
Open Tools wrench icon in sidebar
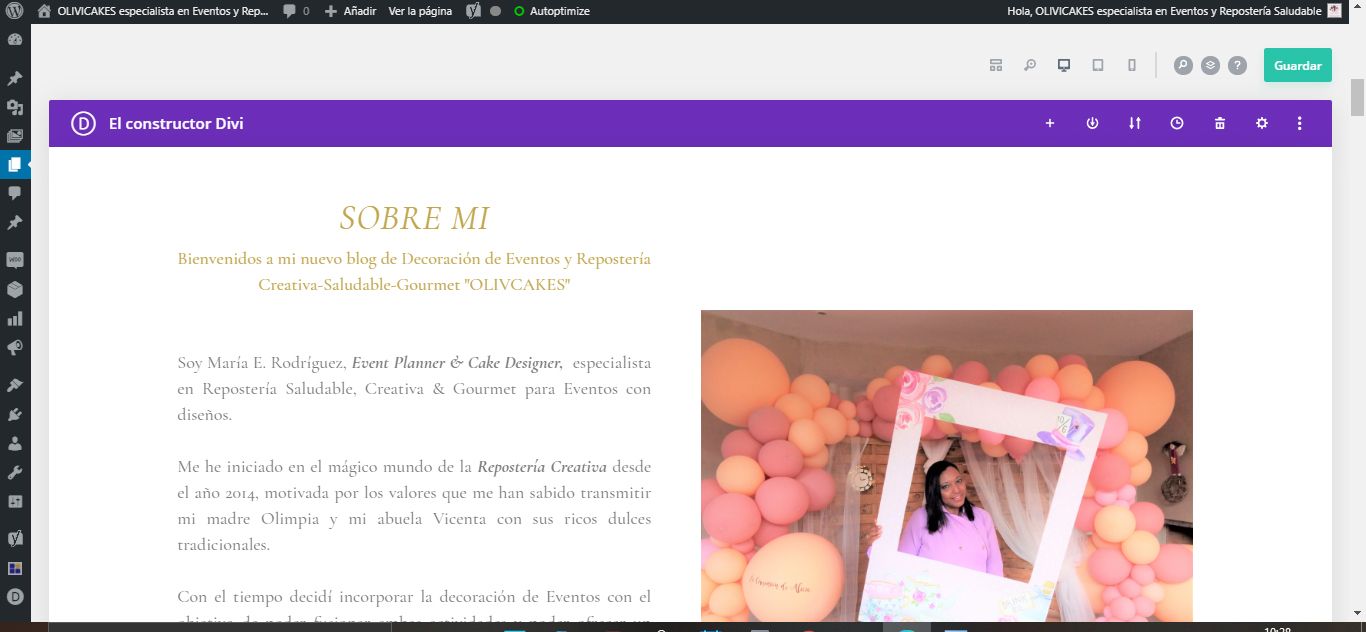click(15, 472)
